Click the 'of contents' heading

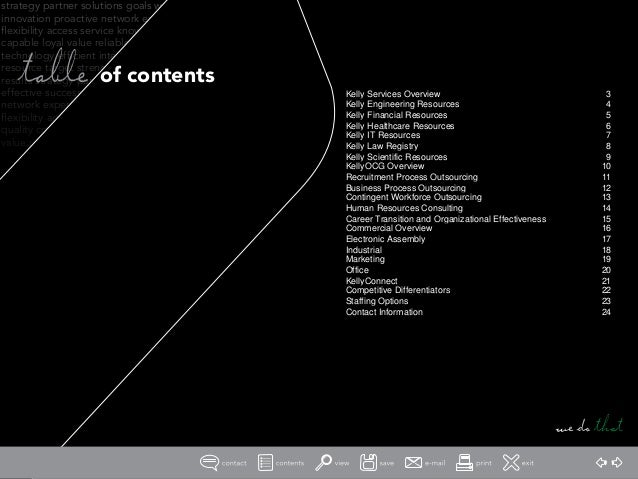tap(157, 75)
